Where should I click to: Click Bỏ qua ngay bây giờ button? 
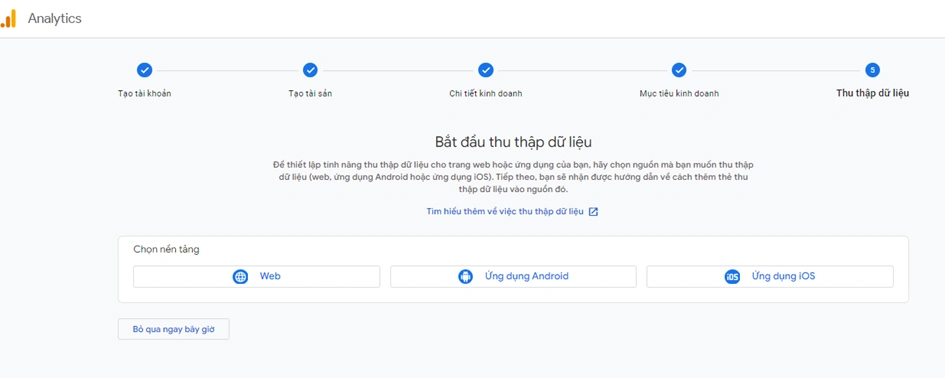(174, 329)
